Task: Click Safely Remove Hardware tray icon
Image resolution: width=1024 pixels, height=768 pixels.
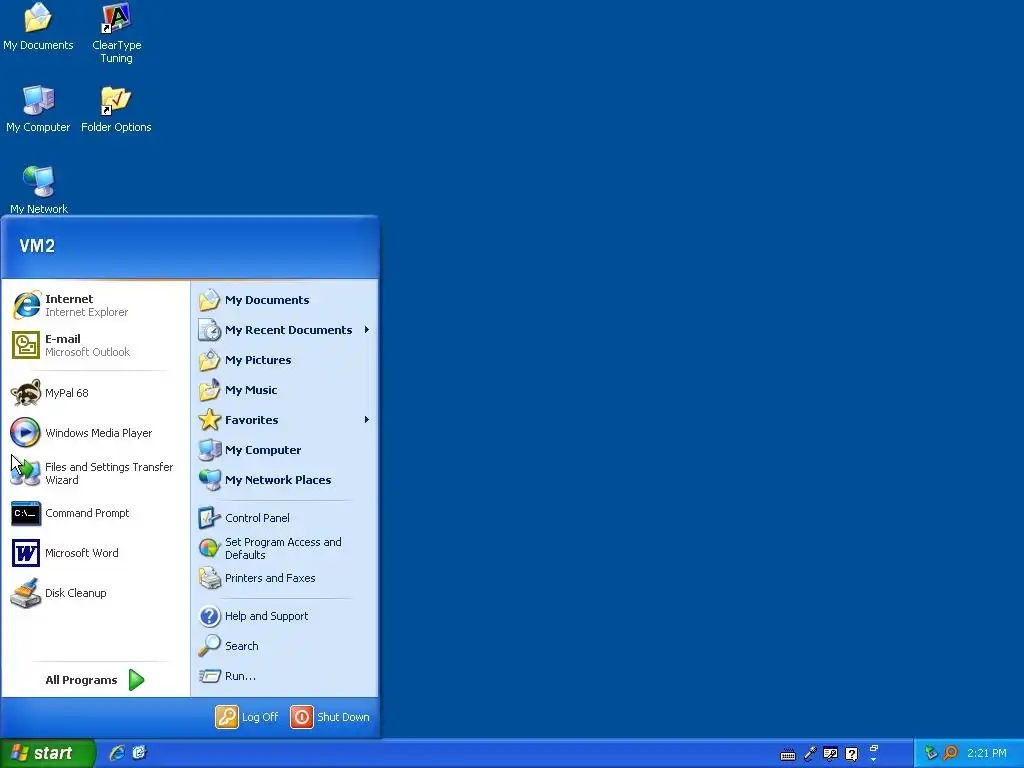Action: (931, 753)
